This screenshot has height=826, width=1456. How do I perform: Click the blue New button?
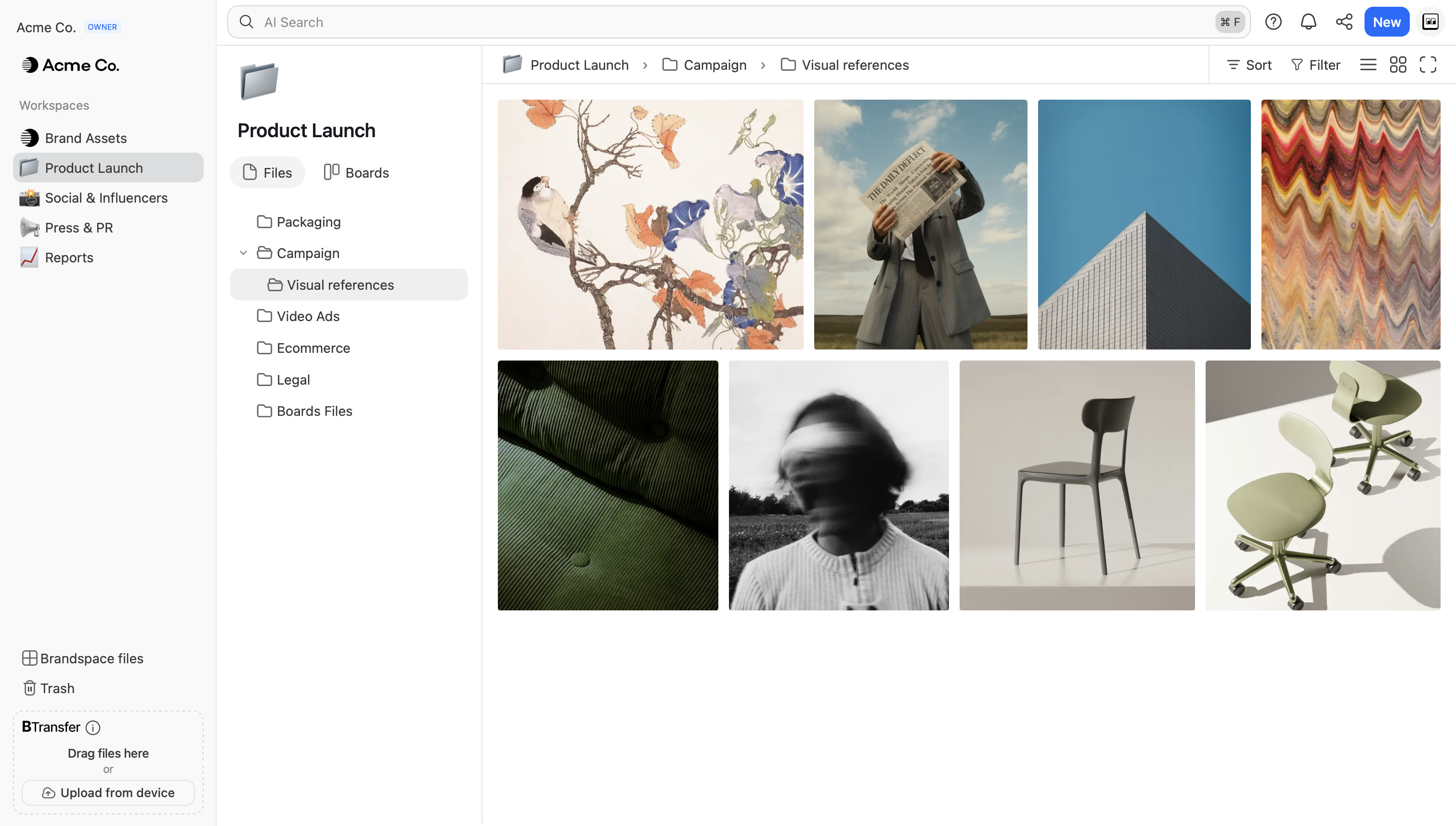point(1386,22)
